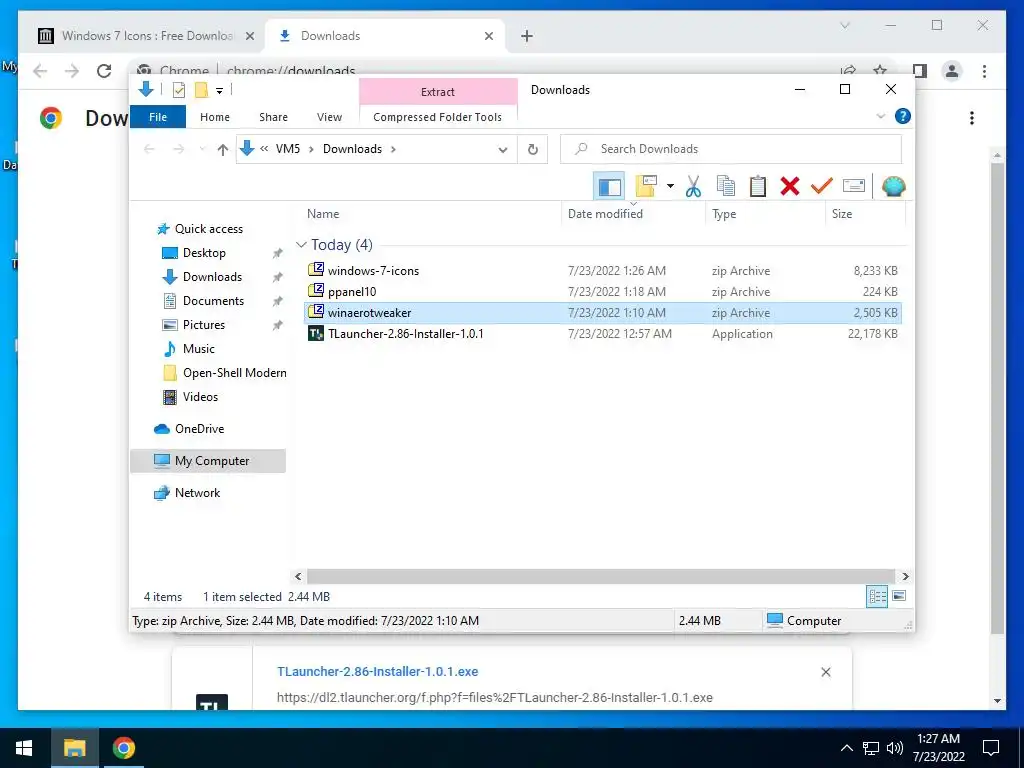
Task: Open Classic Shell settings shell icon
Action: coord(893,187)
